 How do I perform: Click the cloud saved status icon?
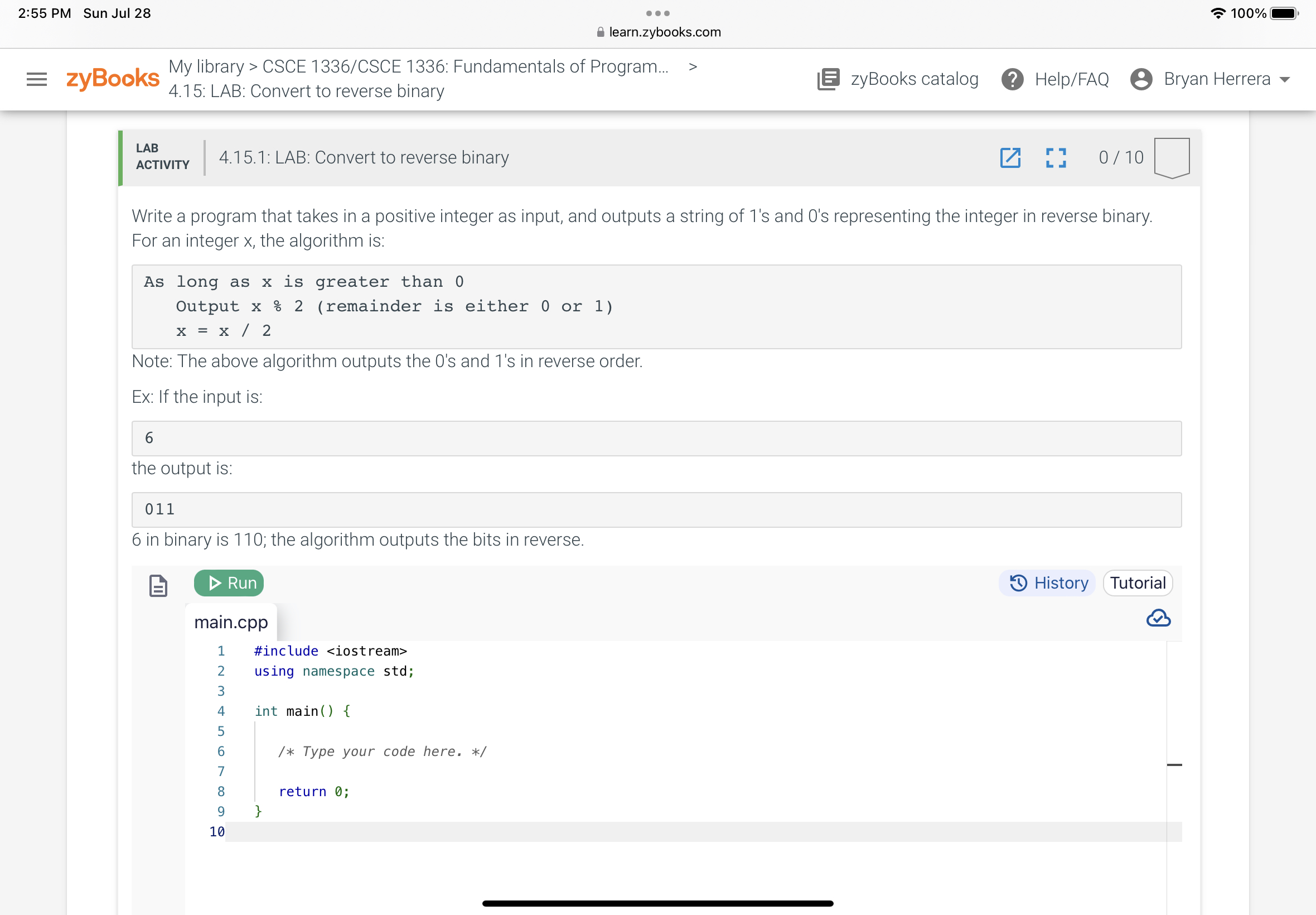click(x=1158, y=618)
